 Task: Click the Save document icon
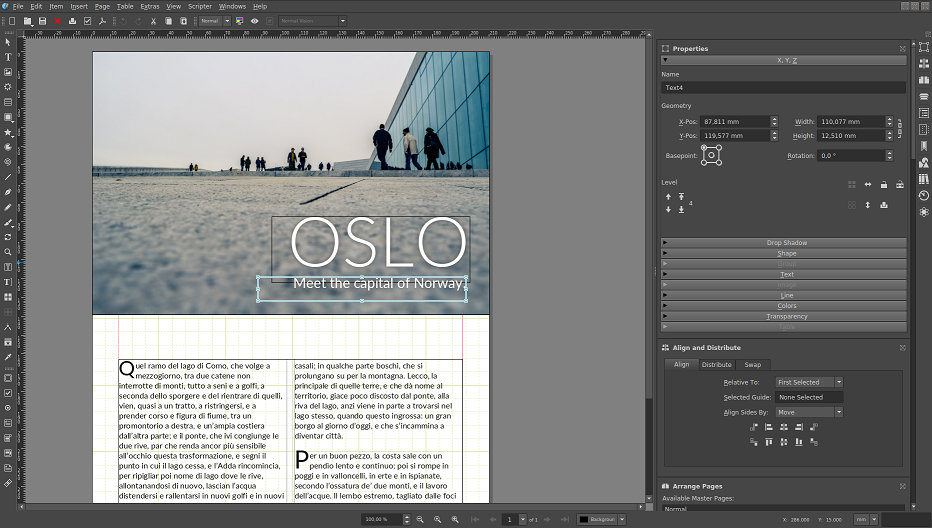pos(42,21)
